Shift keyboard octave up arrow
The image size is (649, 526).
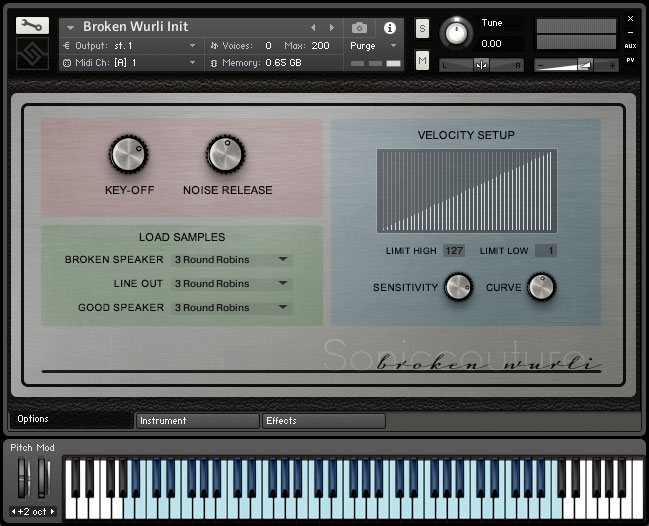52,512
